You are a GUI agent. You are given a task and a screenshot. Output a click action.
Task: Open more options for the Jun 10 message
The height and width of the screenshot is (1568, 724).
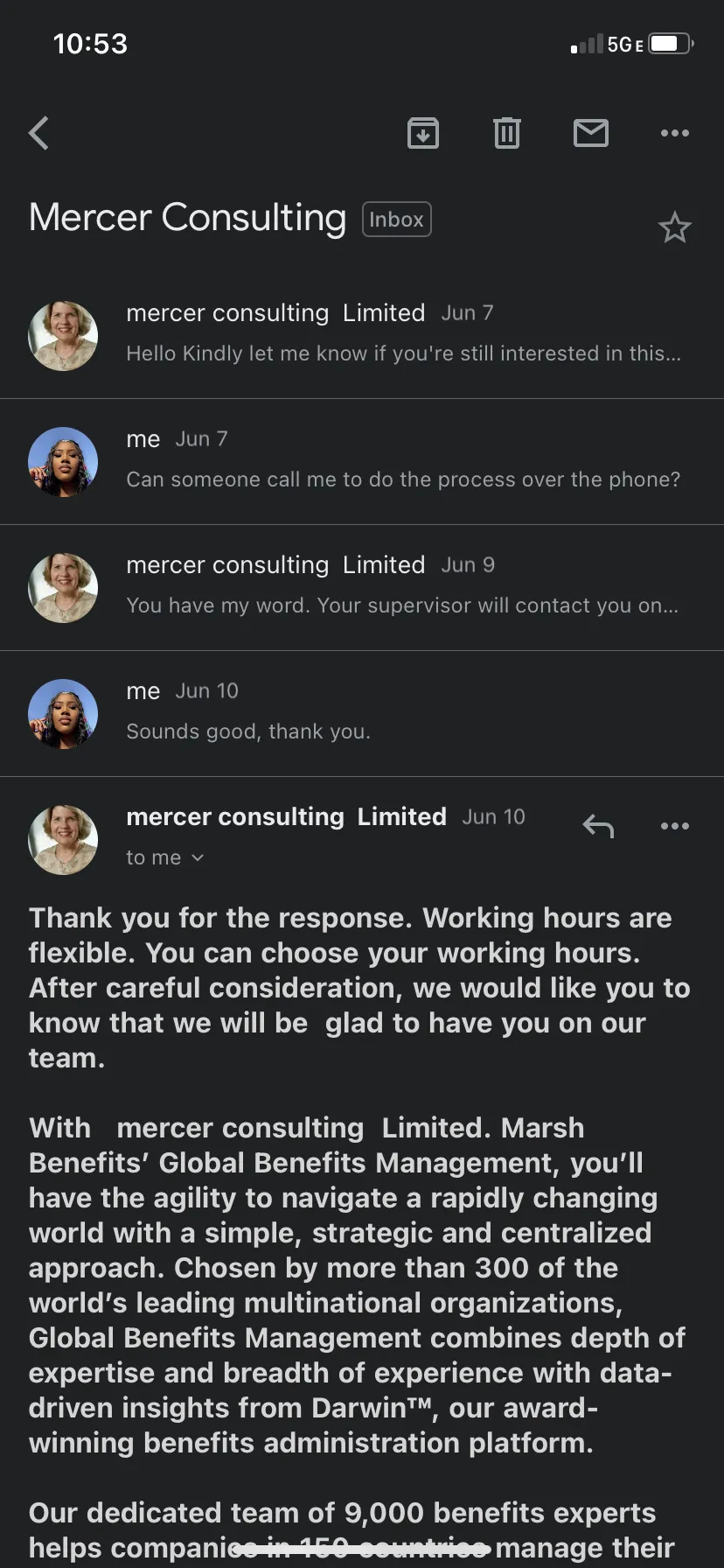pyautogui.click(x=675, y=825)
